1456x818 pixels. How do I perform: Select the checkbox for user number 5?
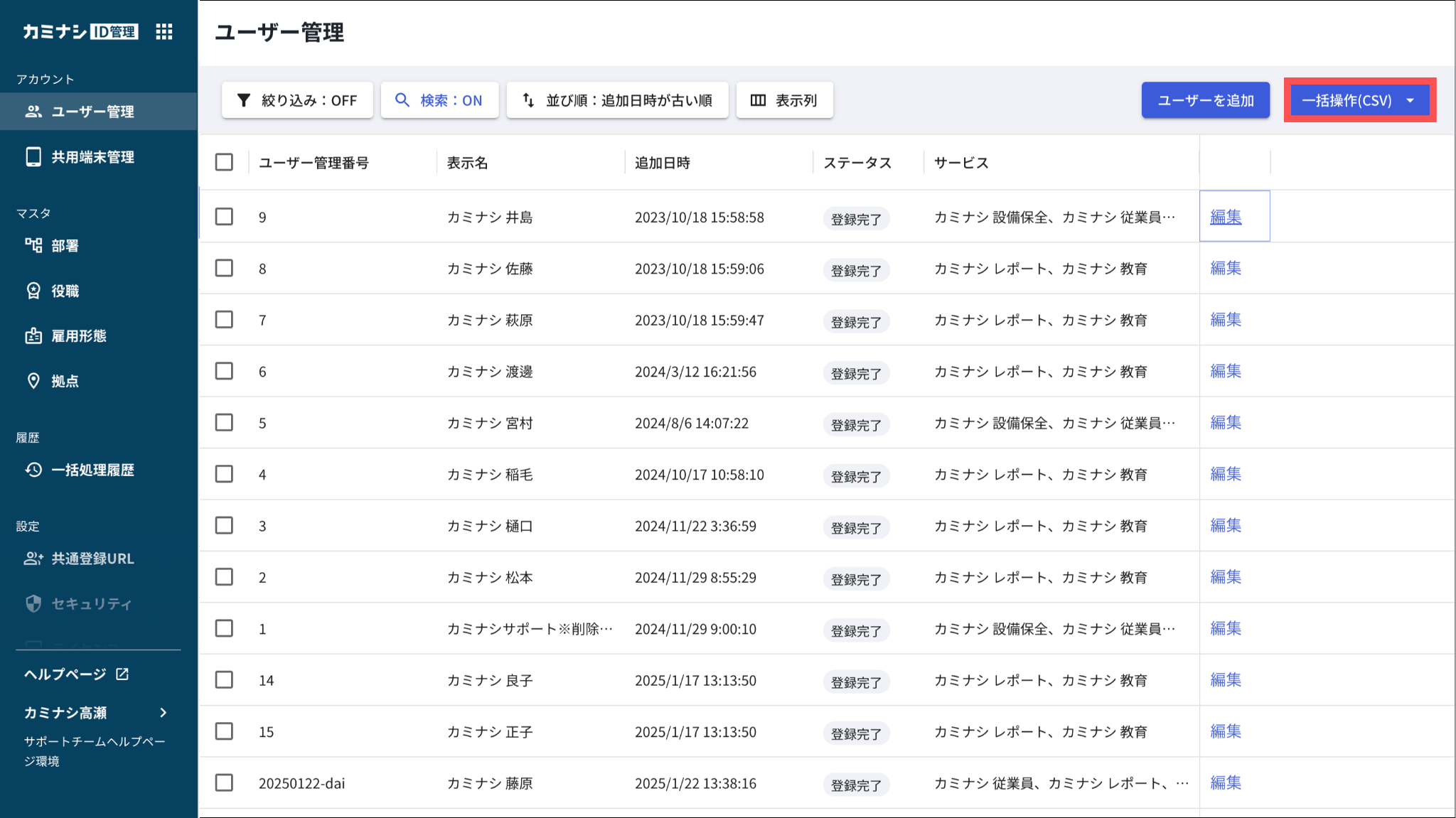click(x=224, y=422)
